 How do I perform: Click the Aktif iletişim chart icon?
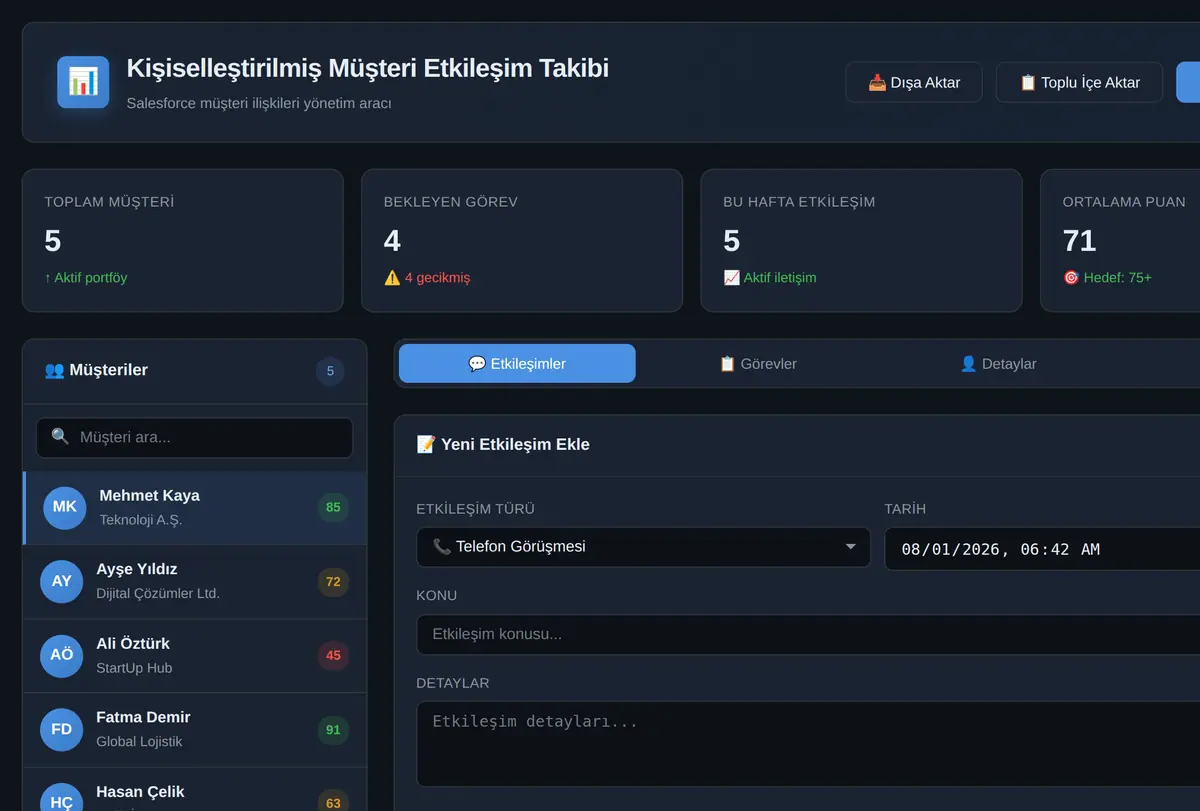point(731,277)
